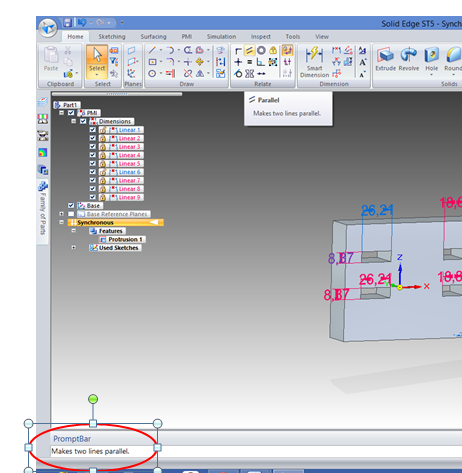Switch to the View ribbon tab

point(322,37)
